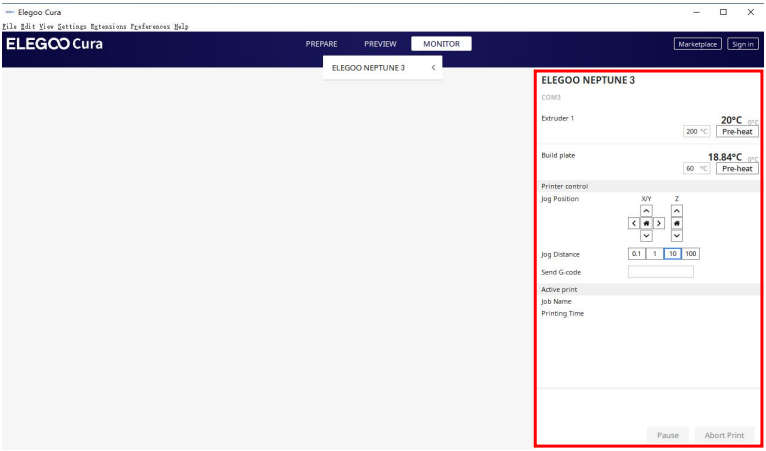The height and width of the screenshot is (451, 766).
Task: Click the Active print section header
Action: pyautogui.click(x=648, y=289)
